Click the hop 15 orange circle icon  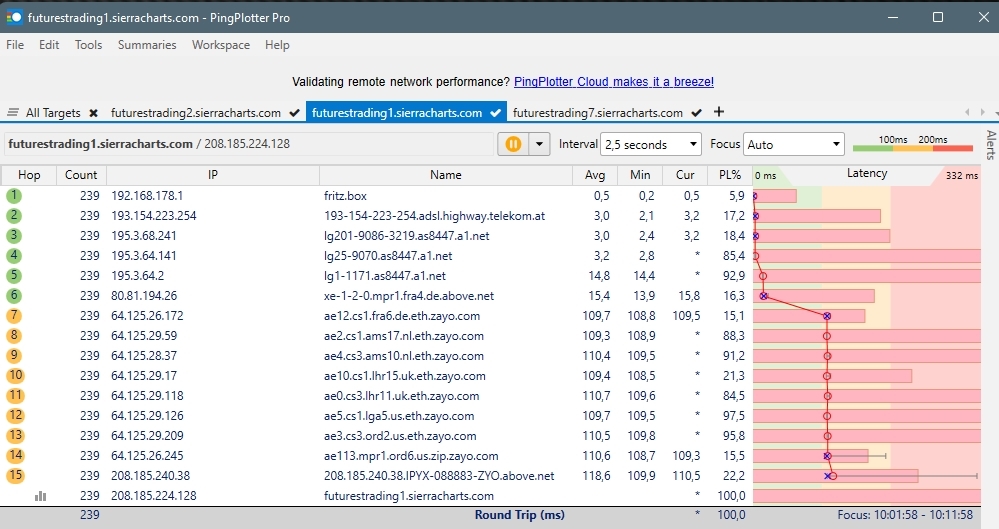(x=15, y=475)
